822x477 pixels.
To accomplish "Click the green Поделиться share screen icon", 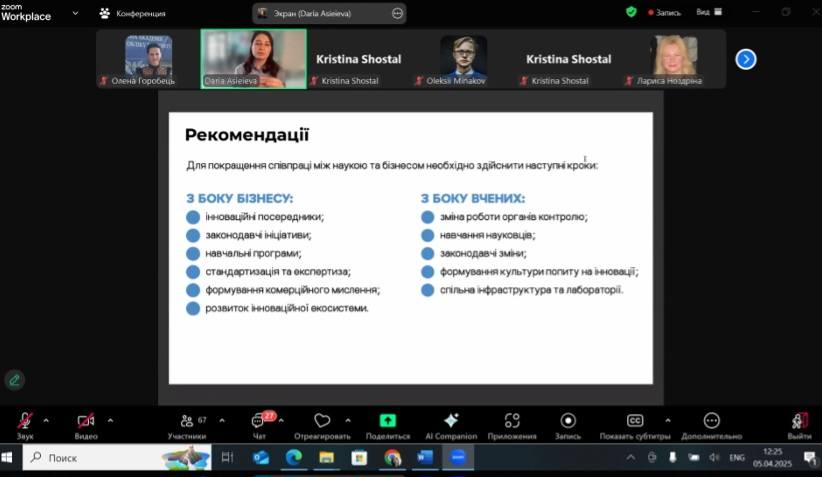I will (388, 421).
